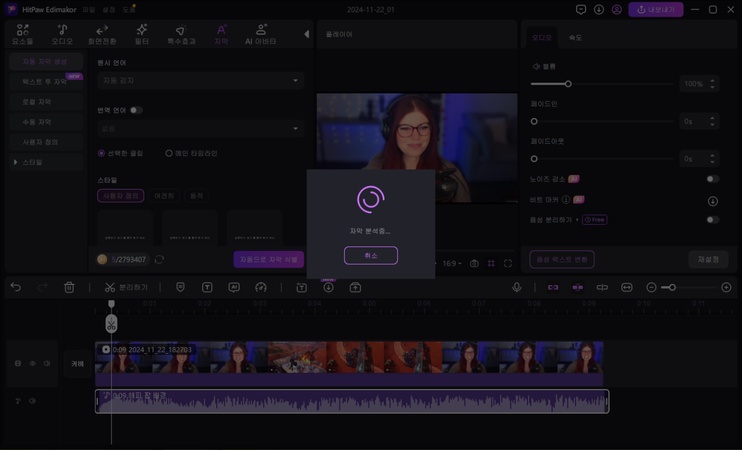
Task: Click the 볼륨 volume slider handle
Action: click(x=568, y=84)
